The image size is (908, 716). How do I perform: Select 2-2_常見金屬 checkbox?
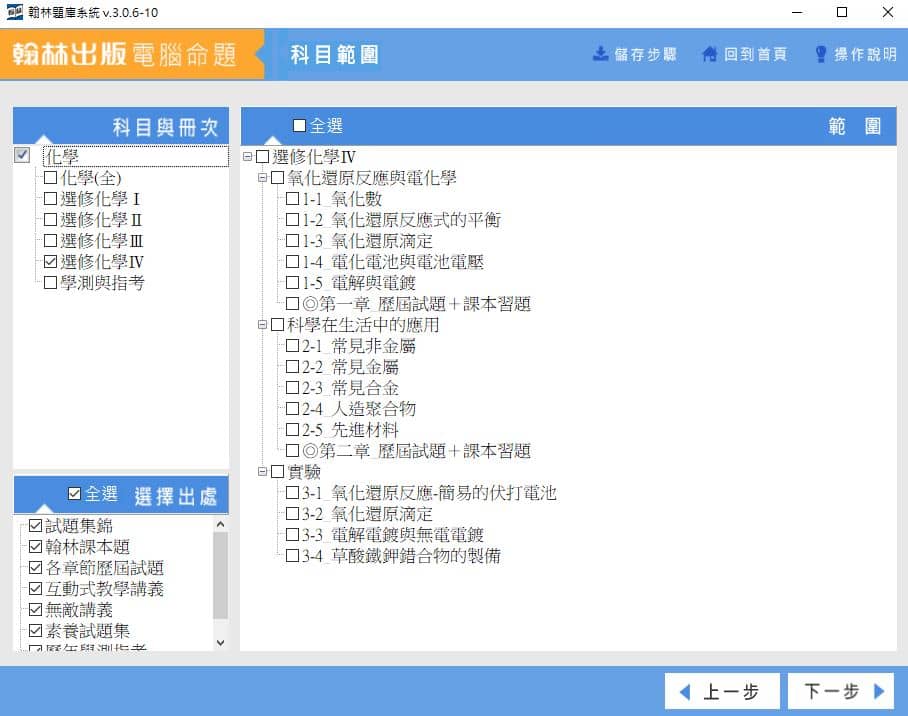pyautogui.click(x=292, y=367)
